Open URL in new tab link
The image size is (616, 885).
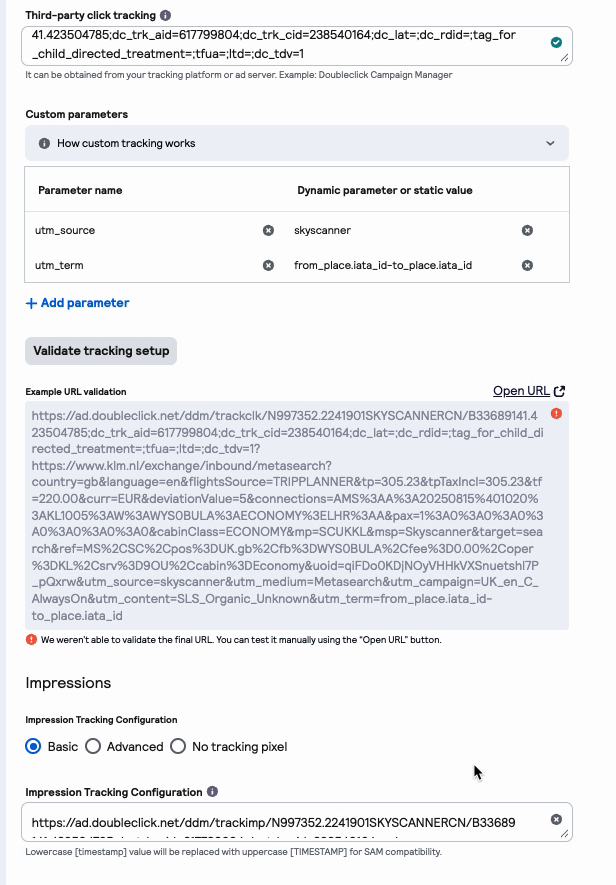[x=529, y=391]
